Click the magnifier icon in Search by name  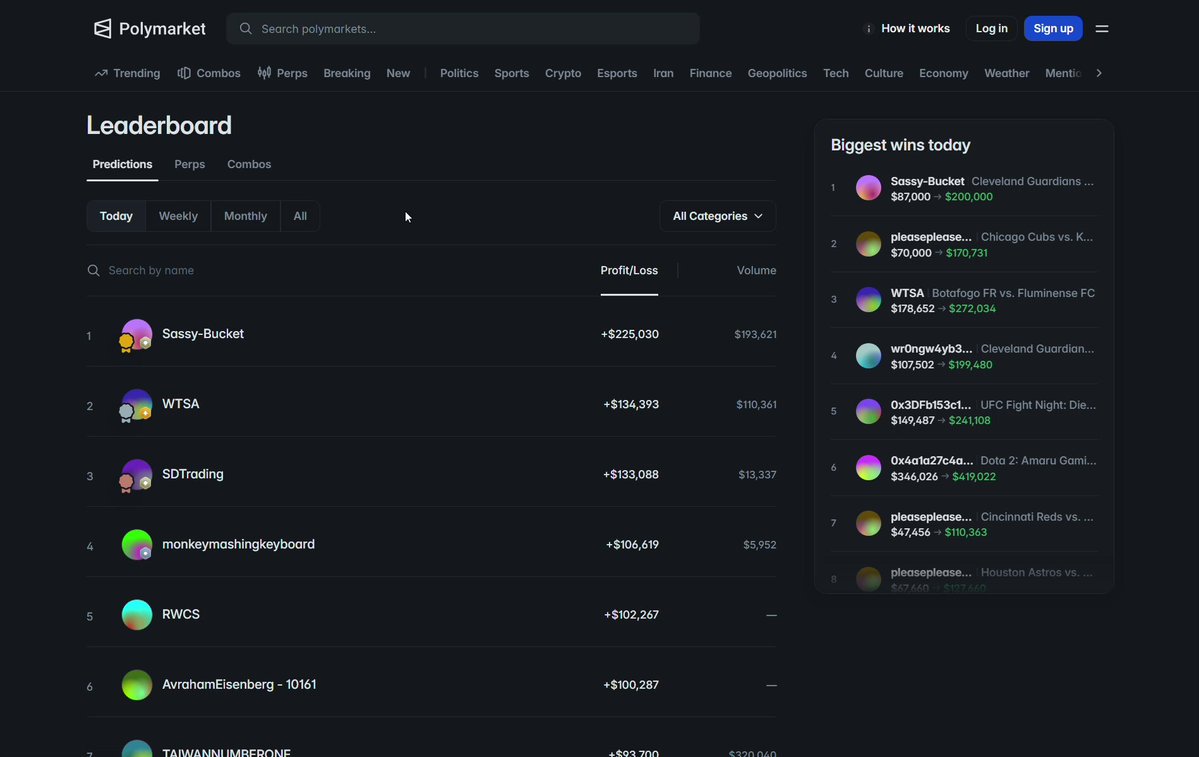point(93,270)
